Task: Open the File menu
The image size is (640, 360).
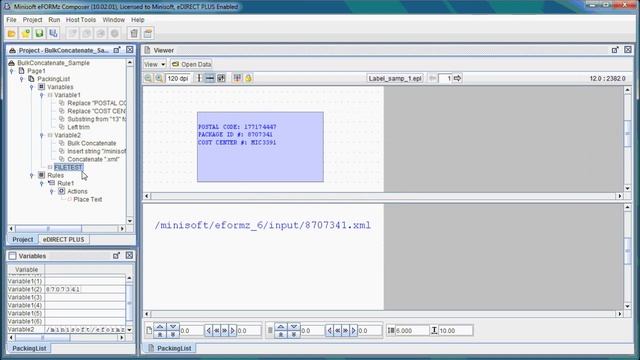Action: click(11, 20)
